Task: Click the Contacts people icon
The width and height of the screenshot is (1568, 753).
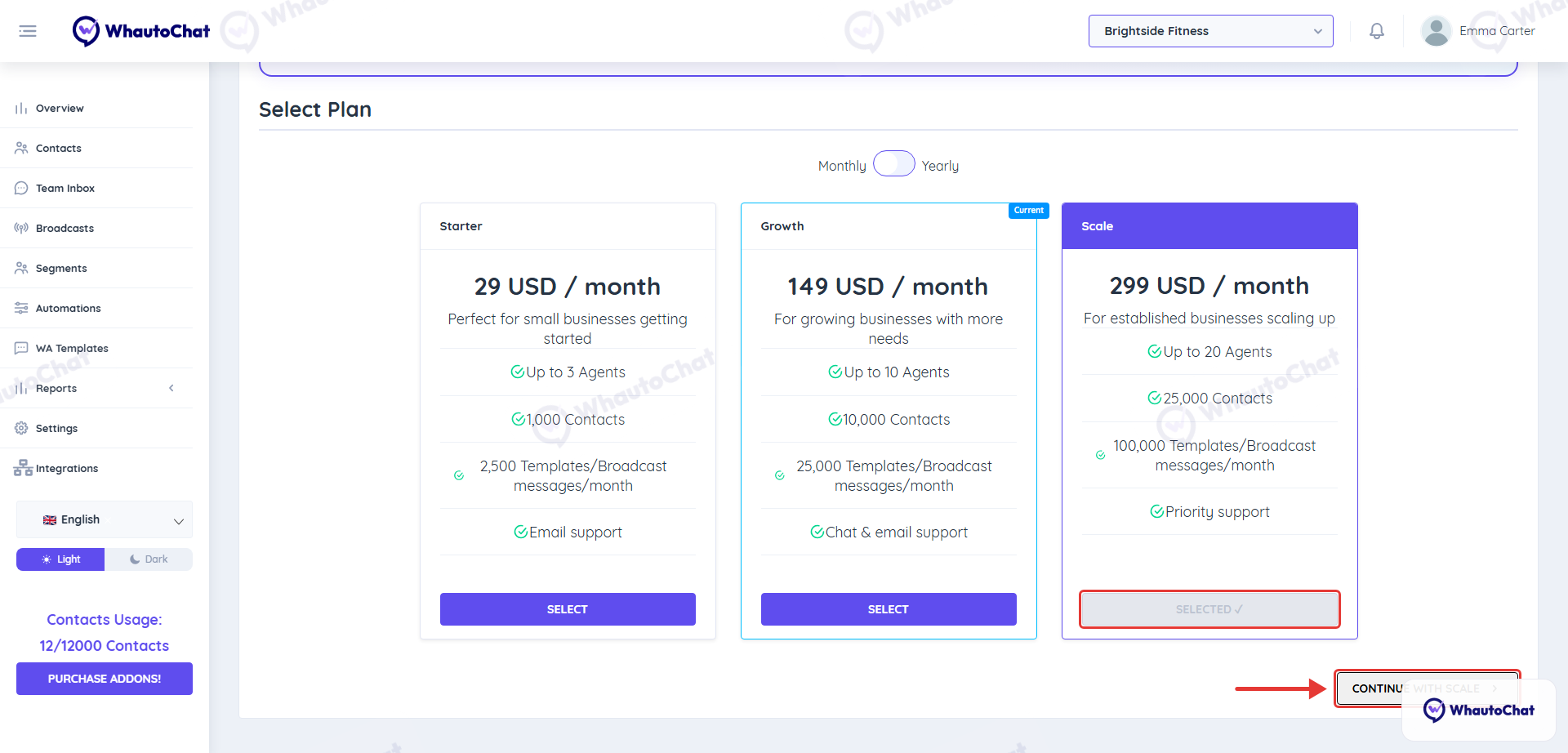Action: (x=21, y=148)
